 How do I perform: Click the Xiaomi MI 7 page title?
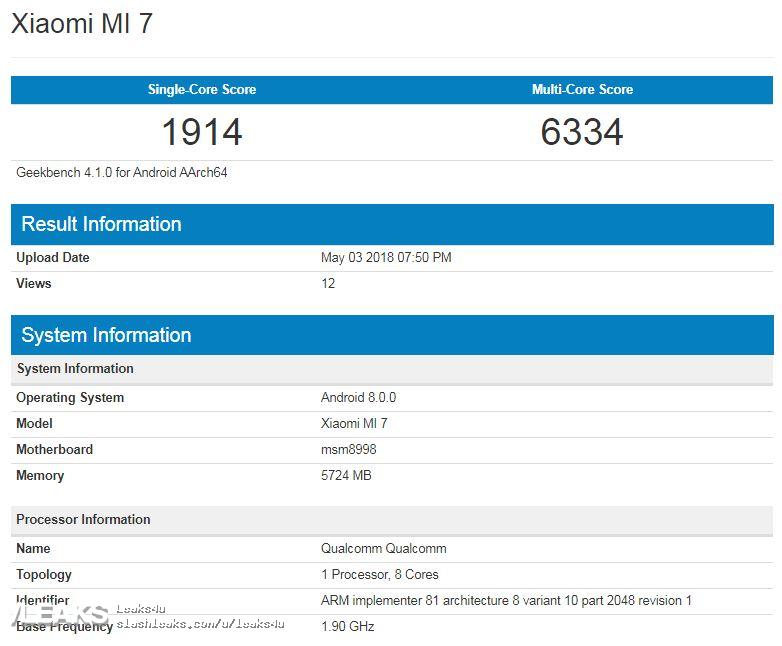click(81, 23)
